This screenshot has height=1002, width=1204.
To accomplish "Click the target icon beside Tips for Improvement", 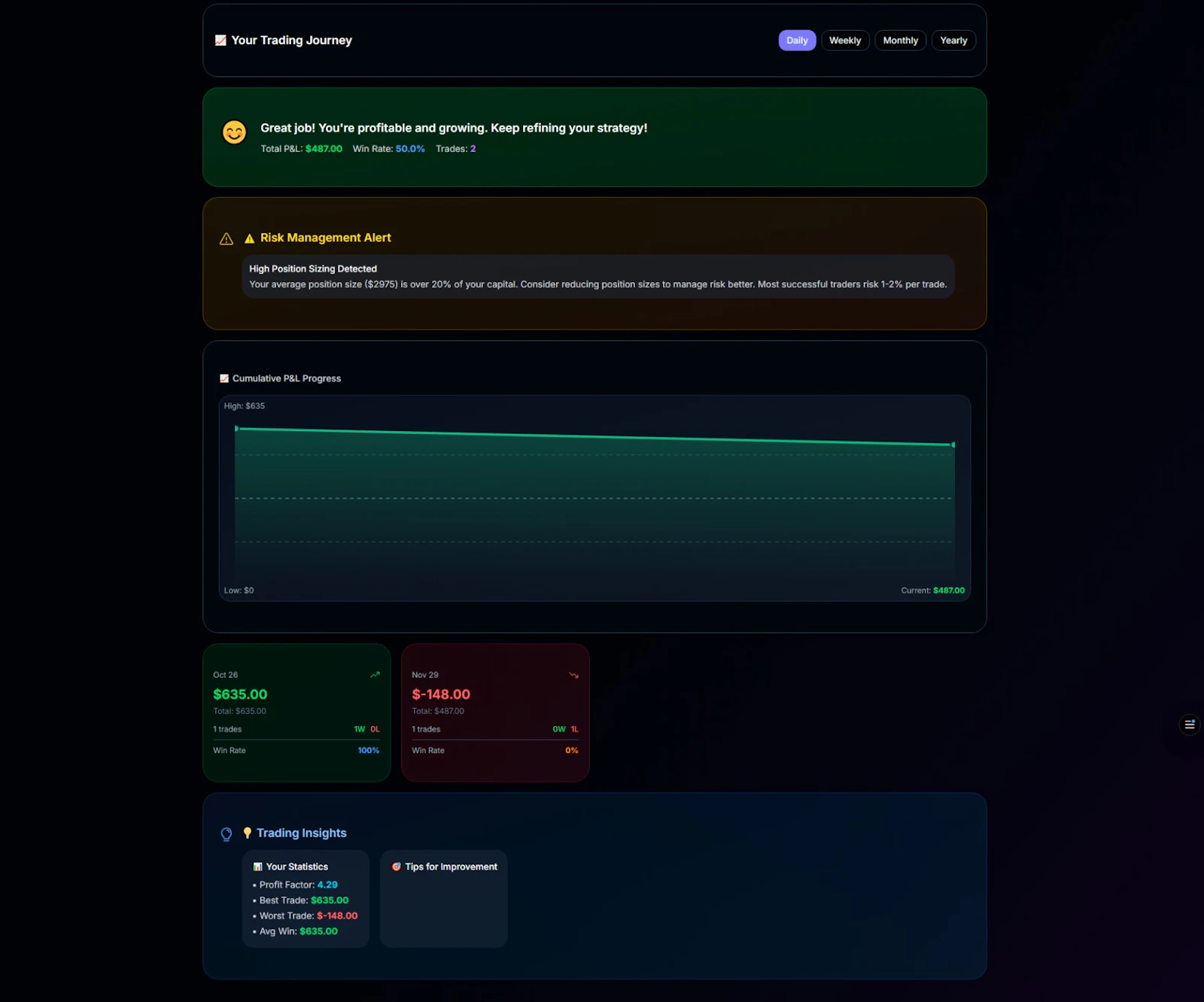I will click(x=397, y=867).
